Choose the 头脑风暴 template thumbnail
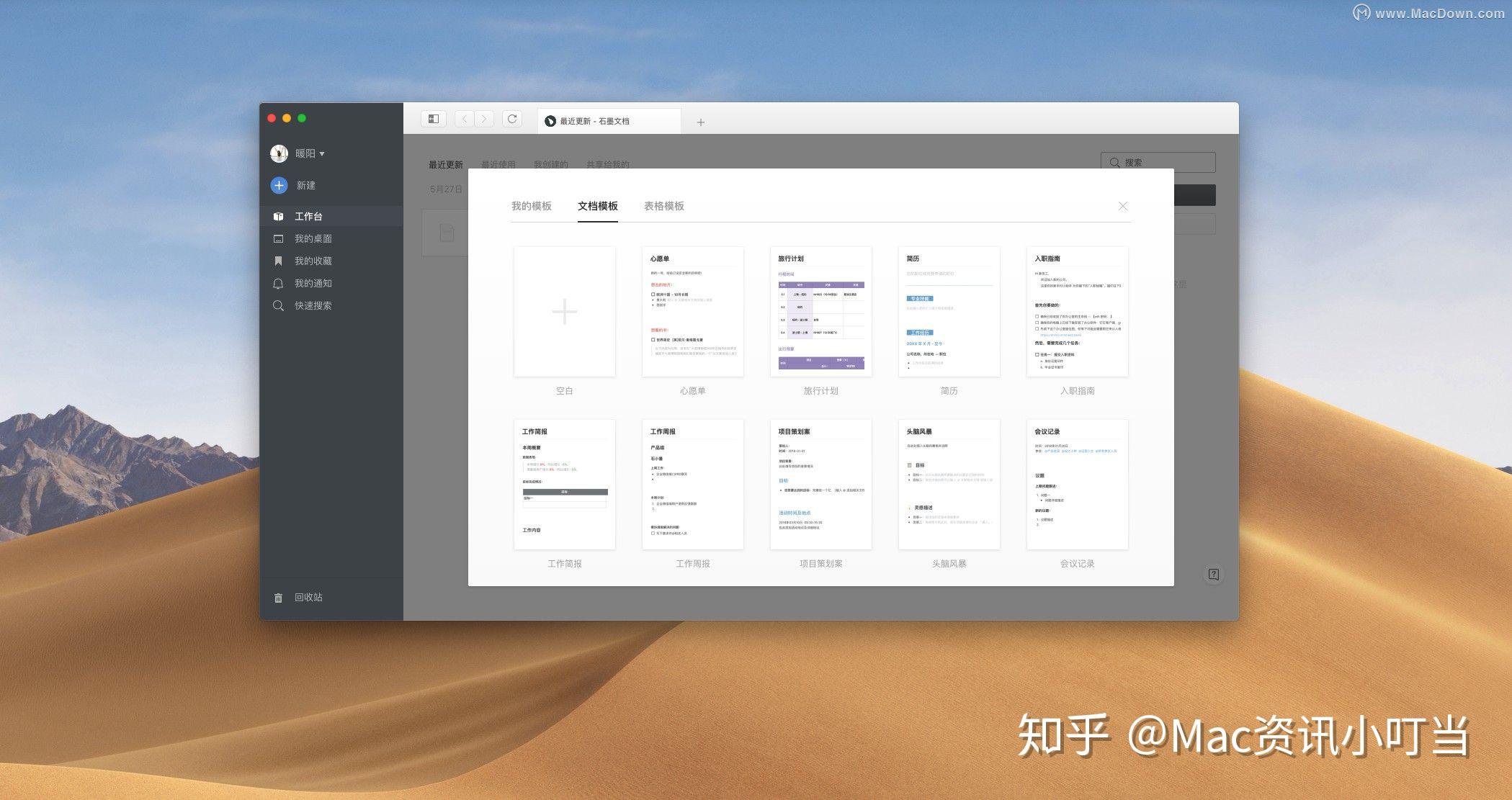The width and height of the screenshot is (1512, 800). click(x=949, y=485)
